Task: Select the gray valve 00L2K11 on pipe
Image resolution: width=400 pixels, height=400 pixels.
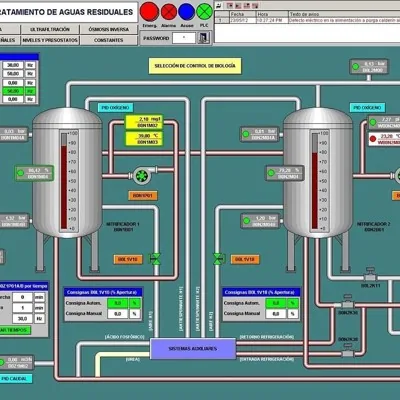Action: pos(370,274)
